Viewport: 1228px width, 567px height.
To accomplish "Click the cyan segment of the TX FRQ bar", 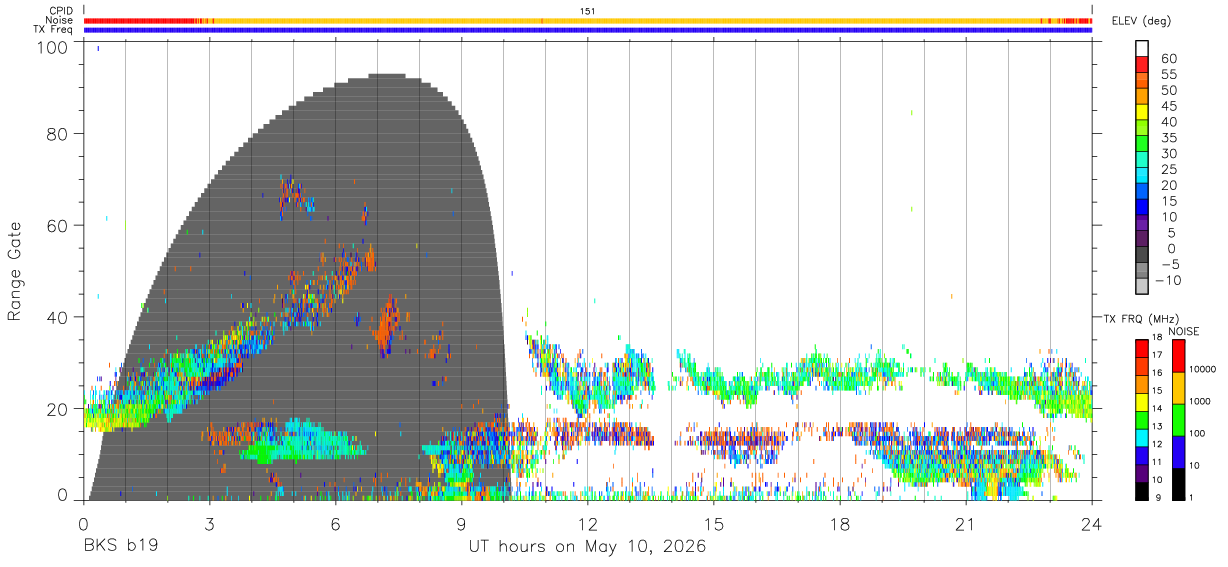I will tap(1142, 438).
